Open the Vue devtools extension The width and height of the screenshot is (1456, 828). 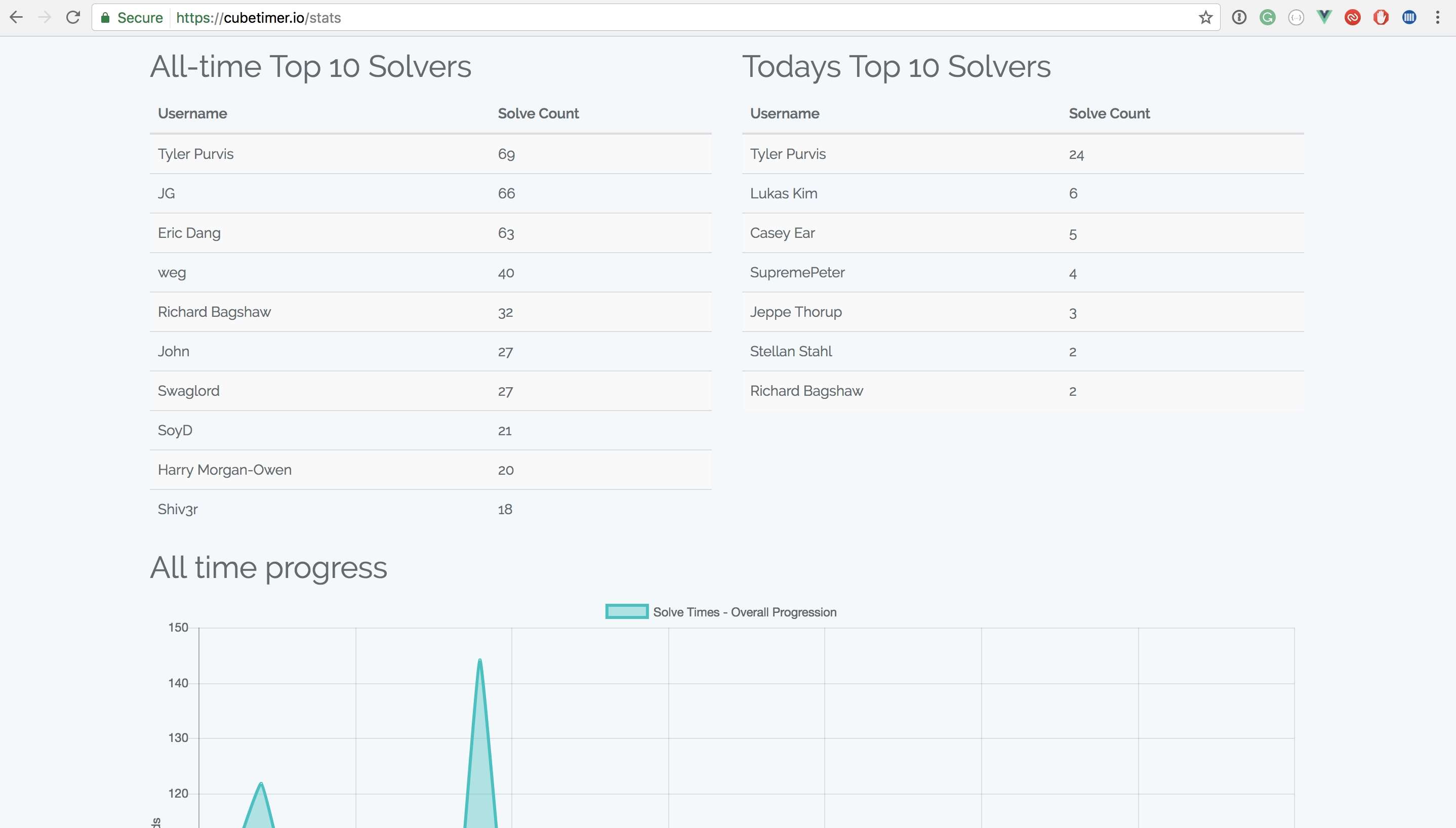(1324, 18)
